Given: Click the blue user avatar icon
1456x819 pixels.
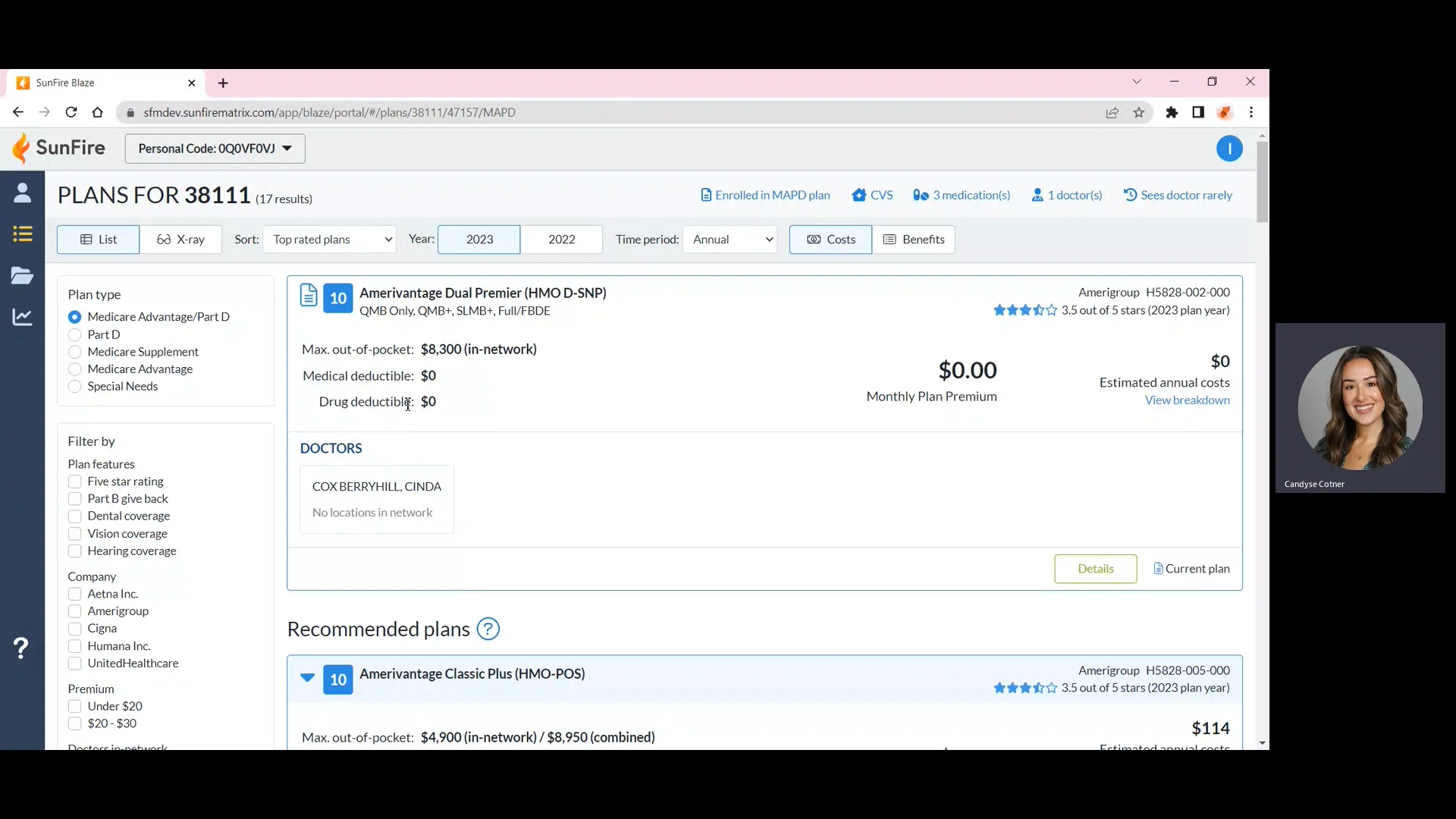Looking at the screenshot, I should point(1228,149).
